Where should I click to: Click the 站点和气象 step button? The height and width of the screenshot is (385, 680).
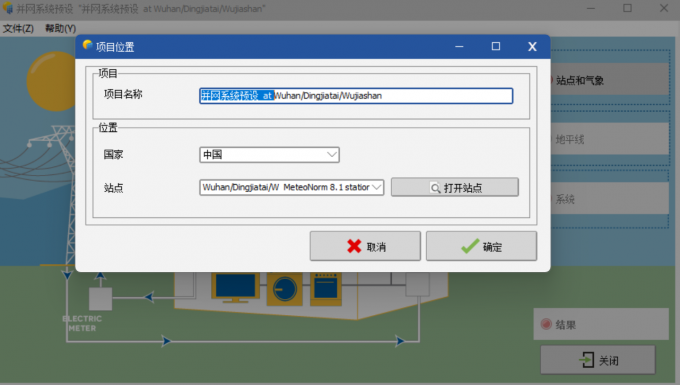coord(610,80)
